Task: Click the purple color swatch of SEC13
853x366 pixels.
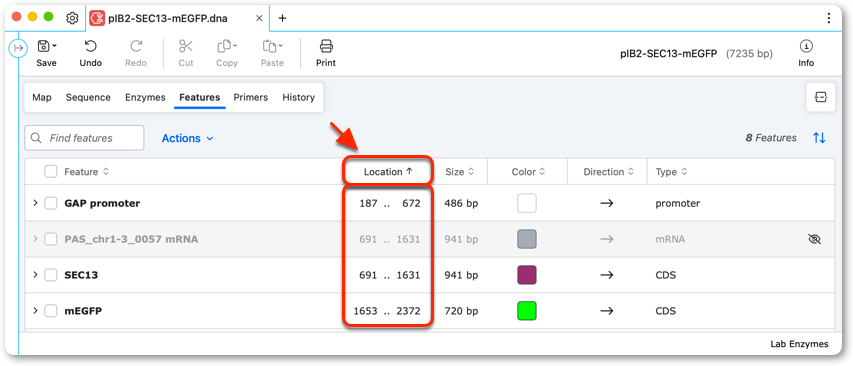Action: 527,275
